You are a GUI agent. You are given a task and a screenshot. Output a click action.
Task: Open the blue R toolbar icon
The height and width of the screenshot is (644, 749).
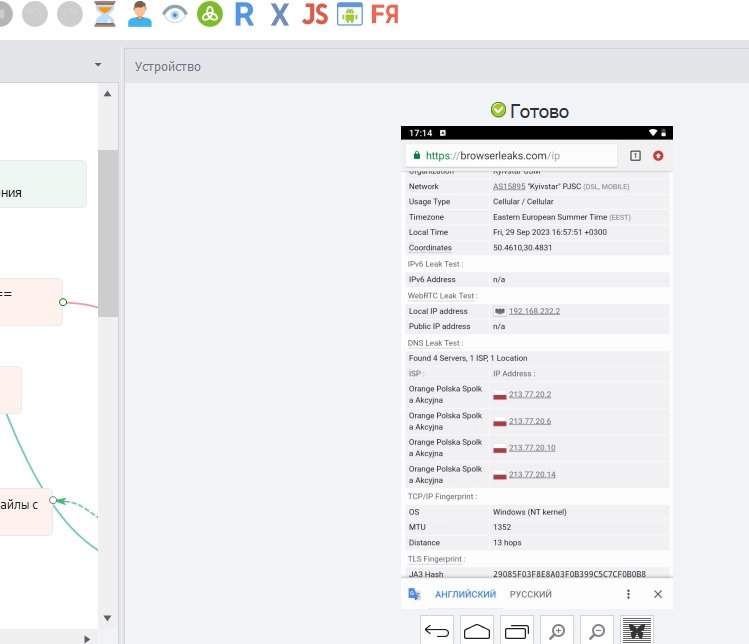(244, 14)
